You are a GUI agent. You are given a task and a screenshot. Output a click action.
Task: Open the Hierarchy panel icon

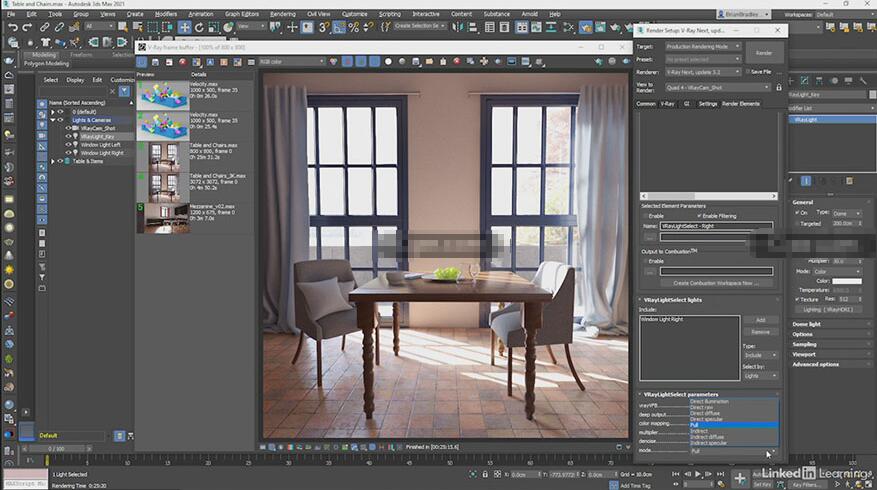pyautogui.click(x=819, y=81)
